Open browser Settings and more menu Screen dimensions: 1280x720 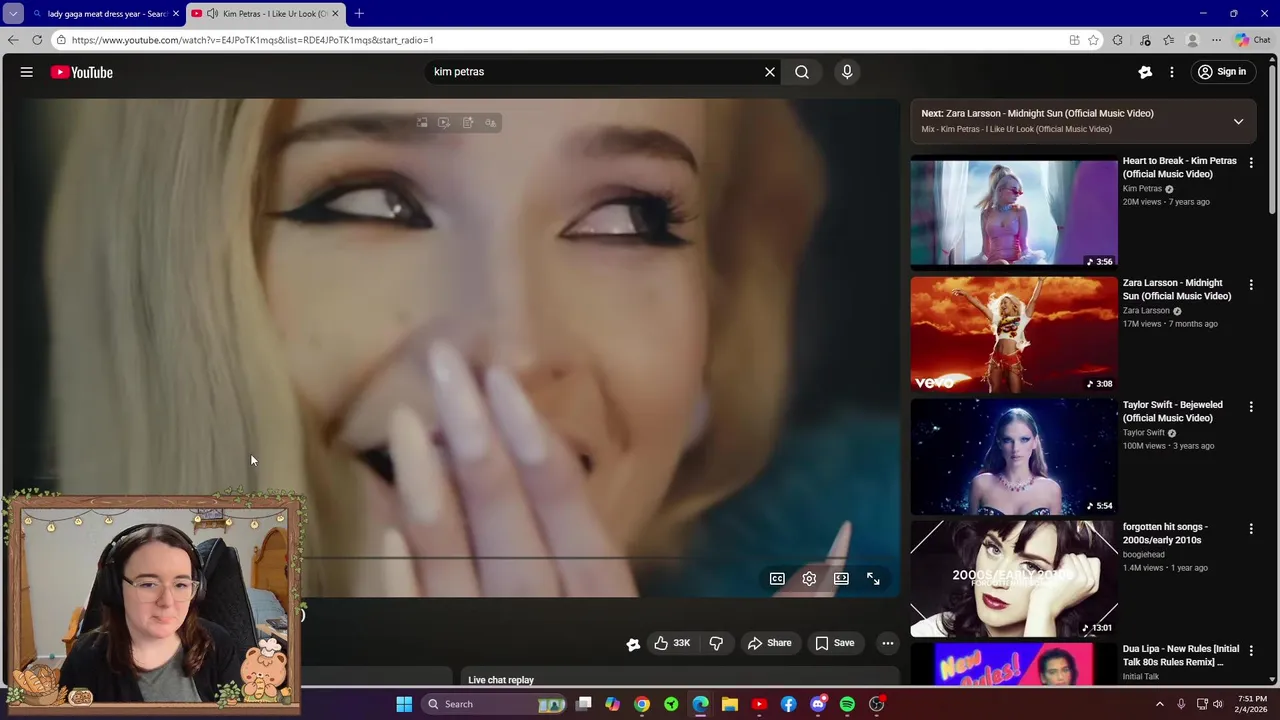point(1216,40)
